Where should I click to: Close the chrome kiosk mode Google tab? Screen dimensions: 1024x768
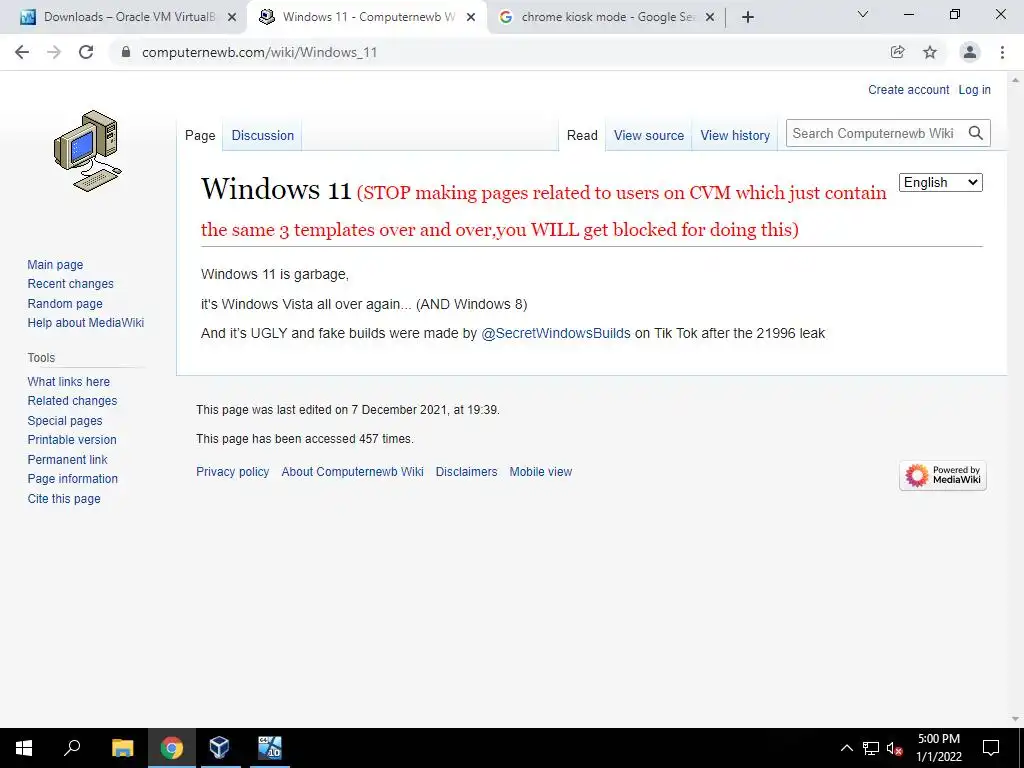pos(711,17)
